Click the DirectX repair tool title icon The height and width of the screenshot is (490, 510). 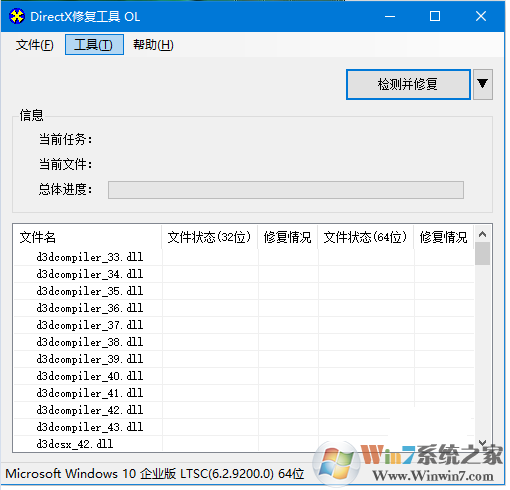16,16
